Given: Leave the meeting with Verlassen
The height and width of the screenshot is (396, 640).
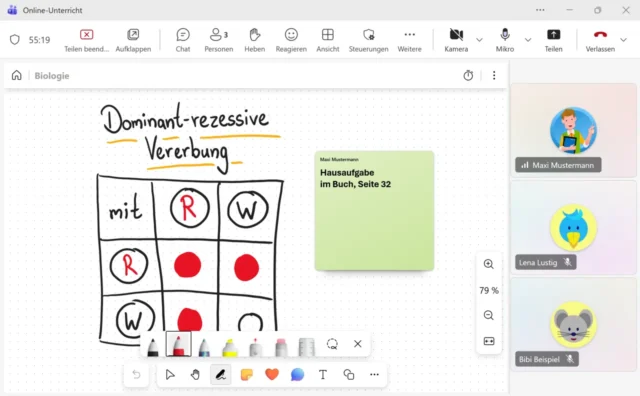Looking at the screenshot, I should tap(600, 40).
